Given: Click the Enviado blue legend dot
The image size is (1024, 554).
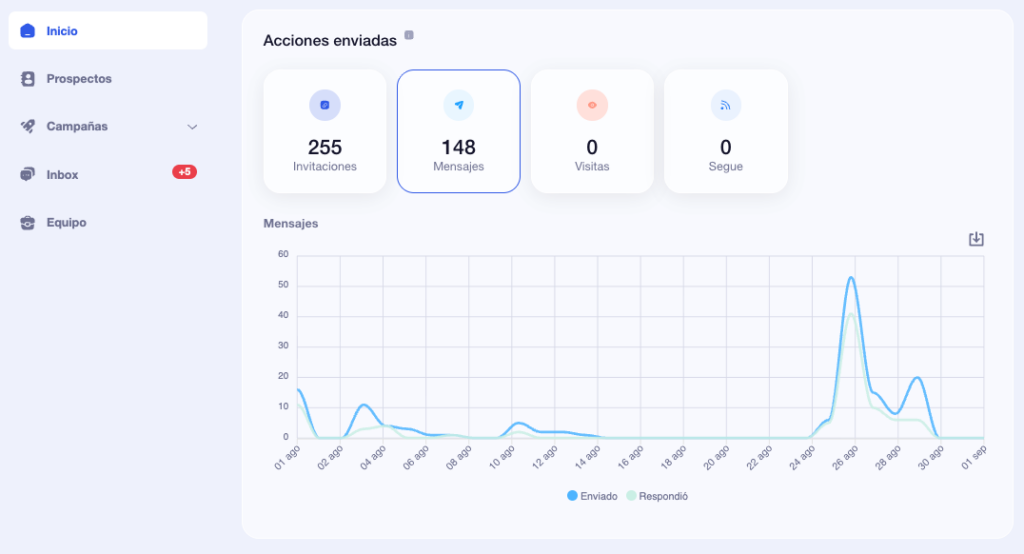Looking at the screenshot, I should [573, 496].
